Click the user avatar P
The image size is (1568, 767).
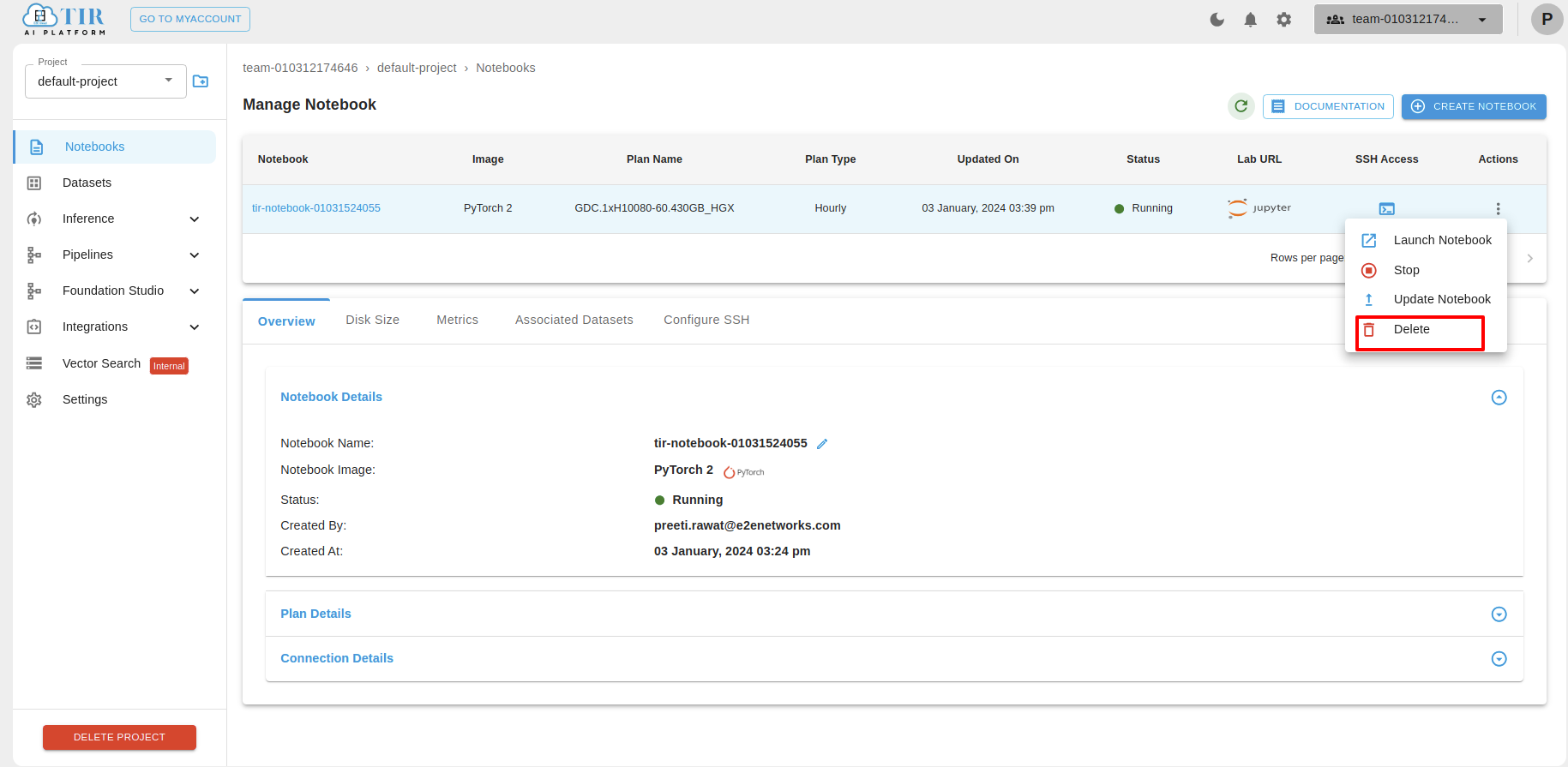pos(1547,19)
